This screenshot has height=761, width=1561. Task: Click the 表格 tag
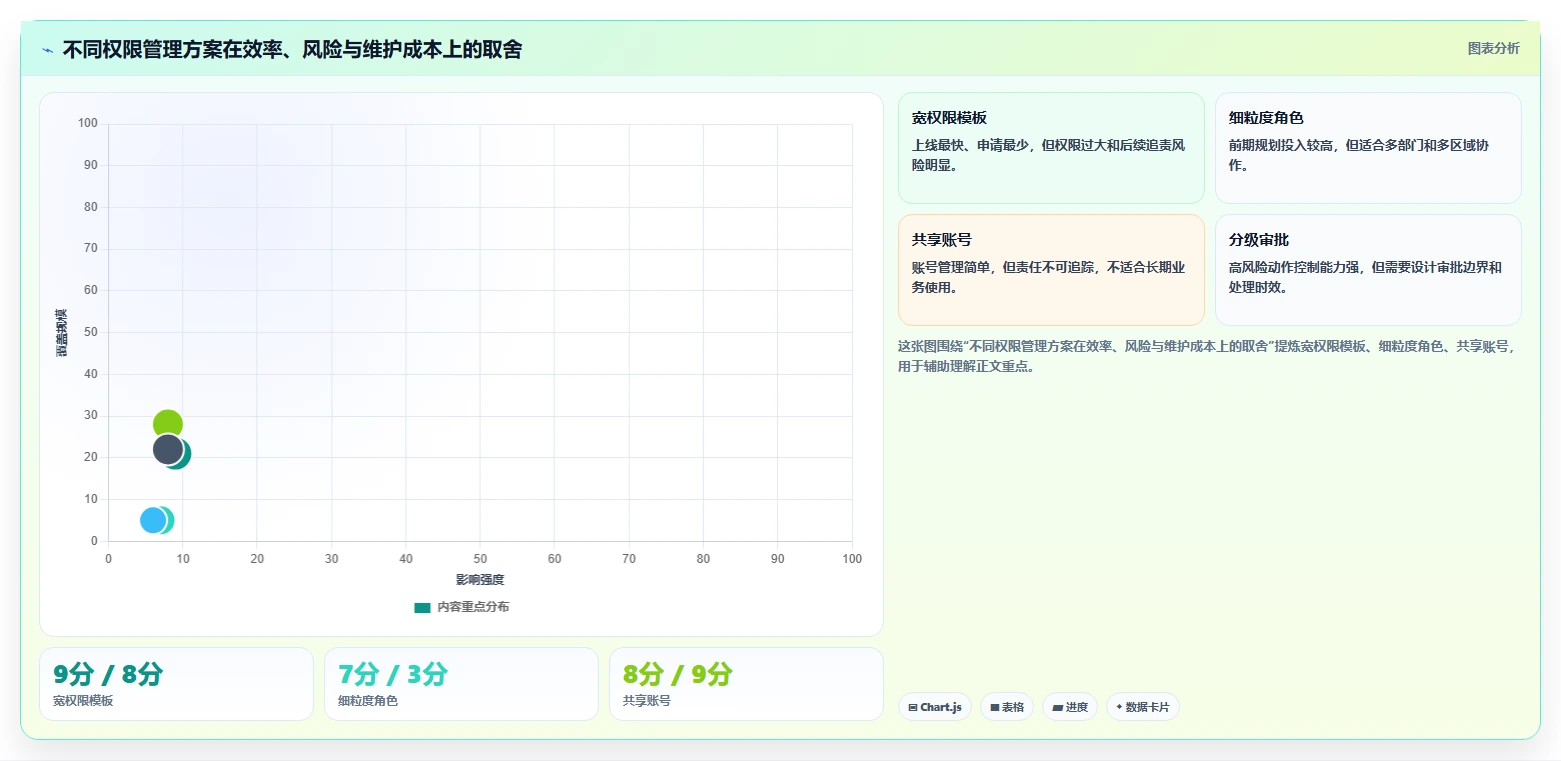pyautogui.click(x=1007, y=707)
